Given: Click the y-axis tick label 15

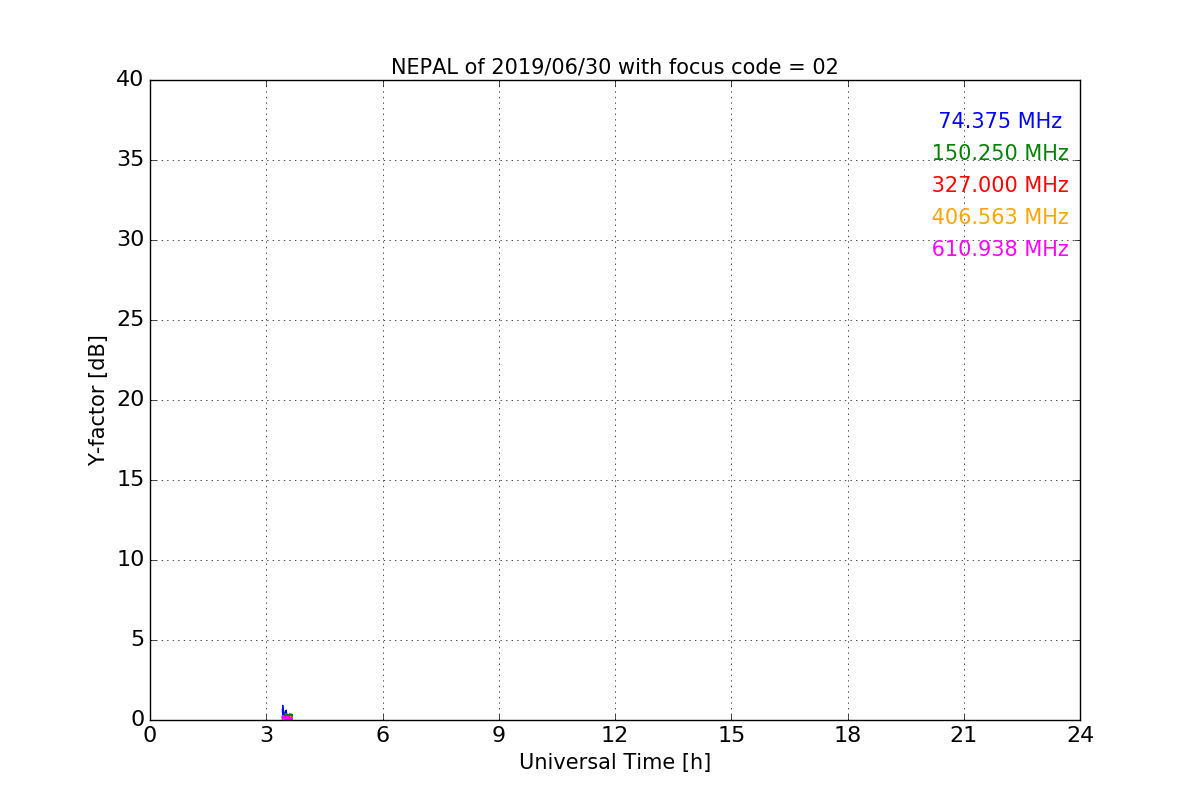Looking at the screenshot, I should [x=130, y=480].
